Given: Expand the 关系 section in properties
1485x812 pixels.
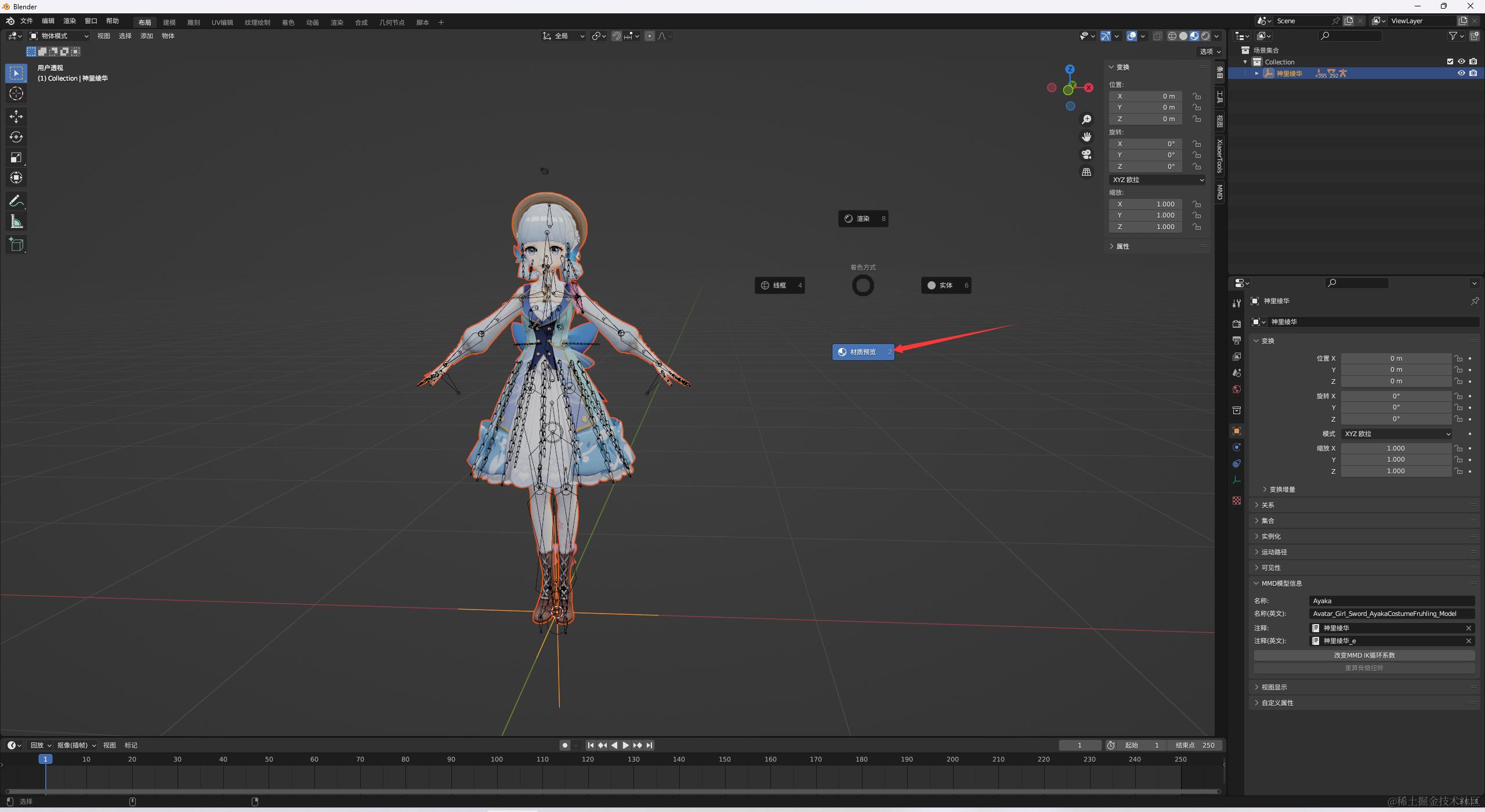Looking at the screenshot, I should click(1267, 505).
